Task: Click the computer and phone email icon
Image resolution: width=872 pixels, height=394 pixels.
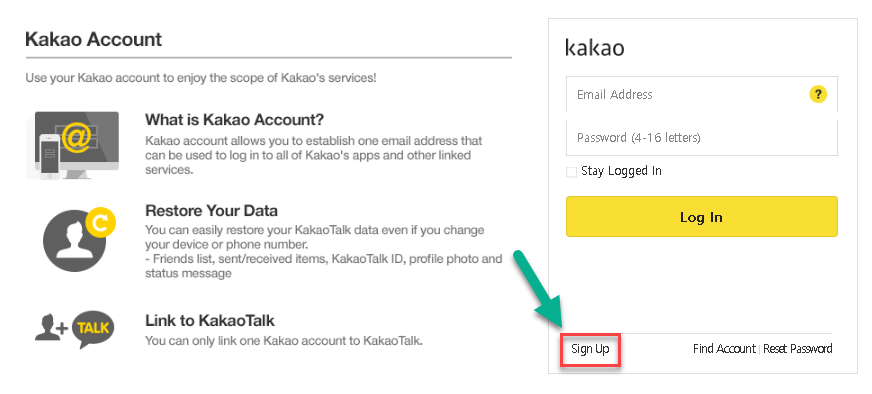Action: [x=73, y=145]
